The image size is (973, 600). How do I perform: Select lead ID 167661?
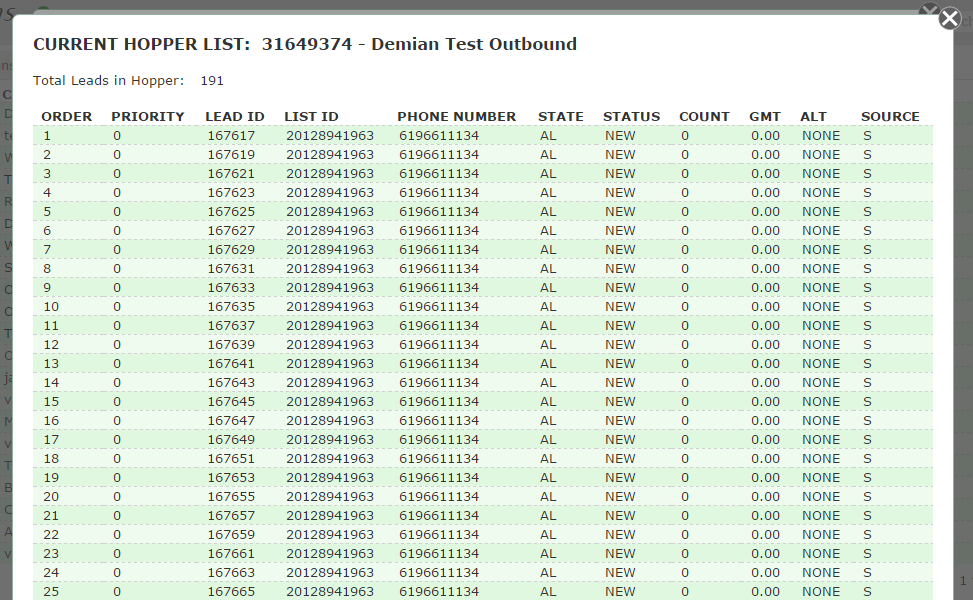tap(231, 553)
